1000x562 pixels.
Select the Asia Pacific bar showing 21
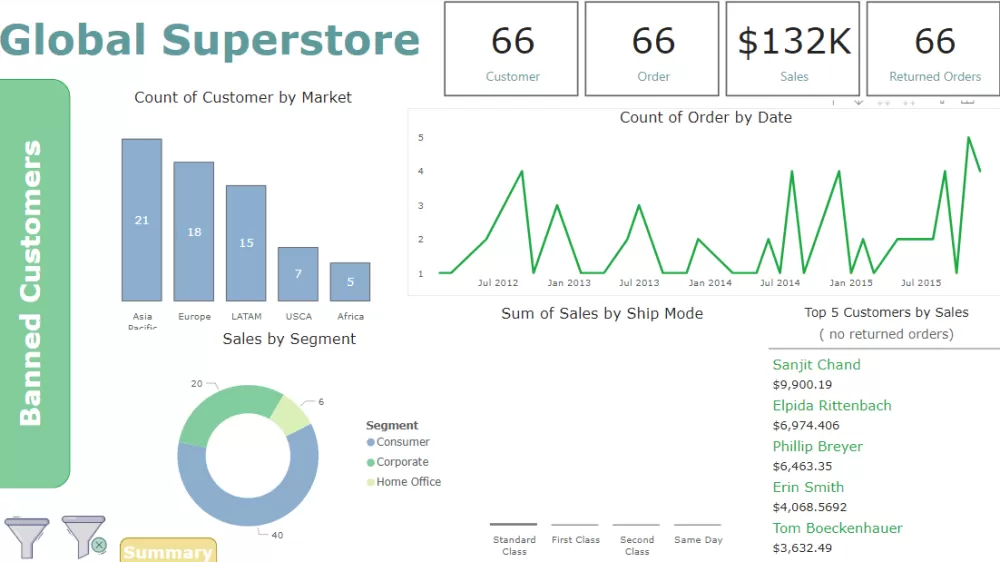point(142,220)
